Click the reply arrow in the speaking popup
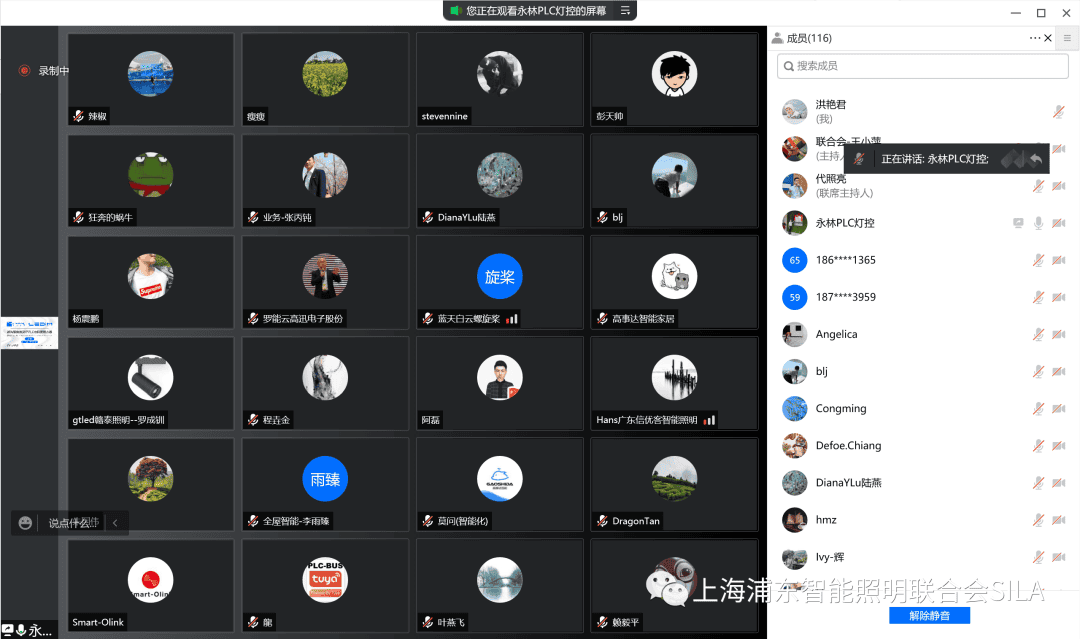The height and width of the screenshot is (639, 1080). (x=1036, y=159)
